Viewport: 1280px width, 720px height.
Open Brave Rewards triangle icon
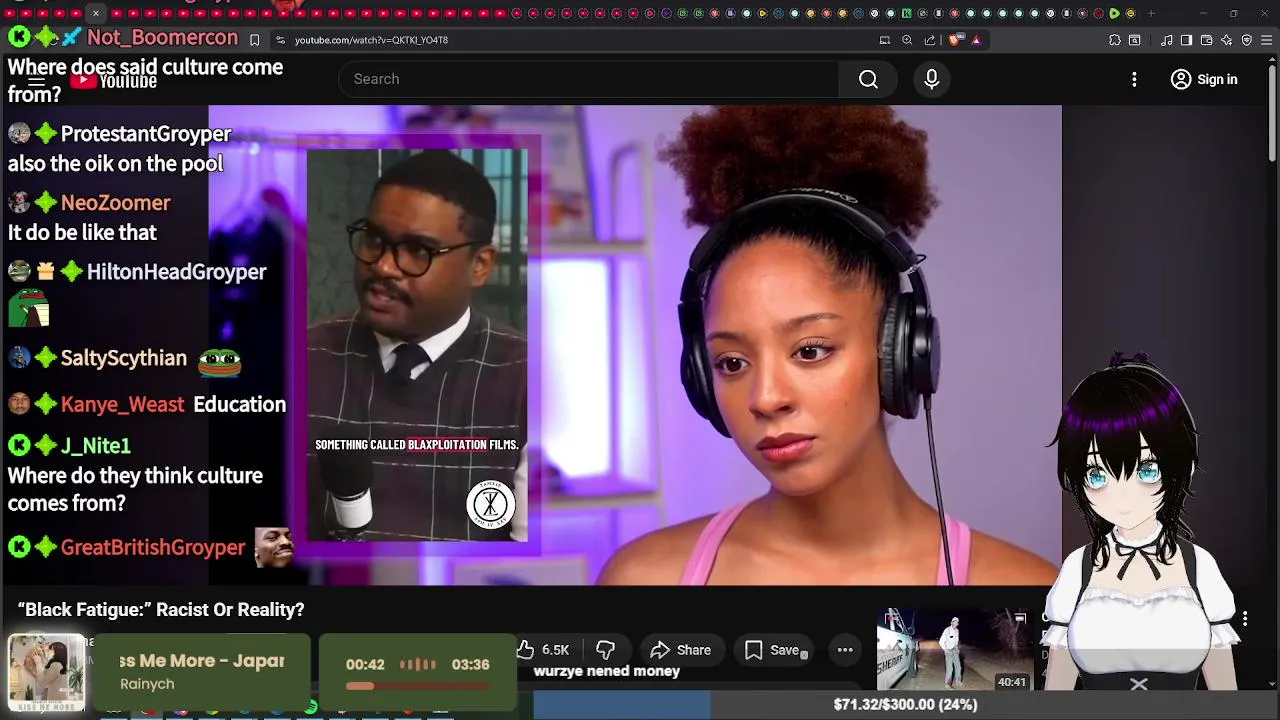[x=976, y=40]
